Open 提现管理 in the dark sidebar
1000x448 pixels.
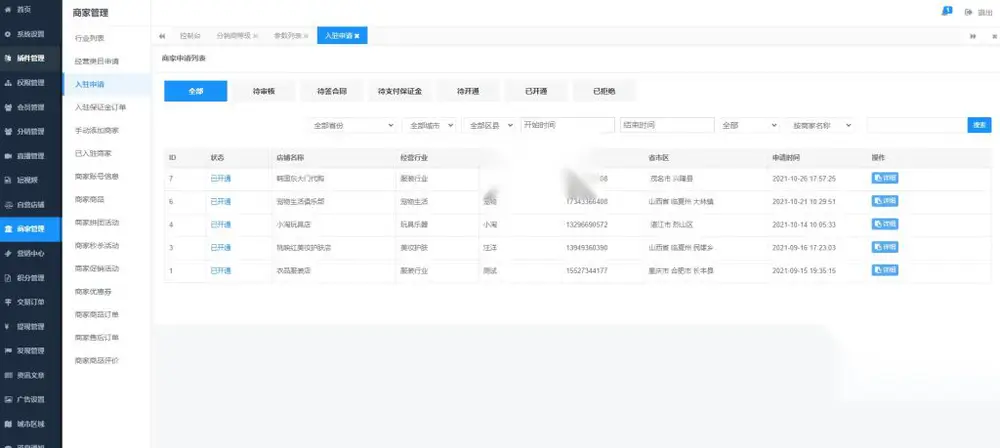(x=31, y=326)
